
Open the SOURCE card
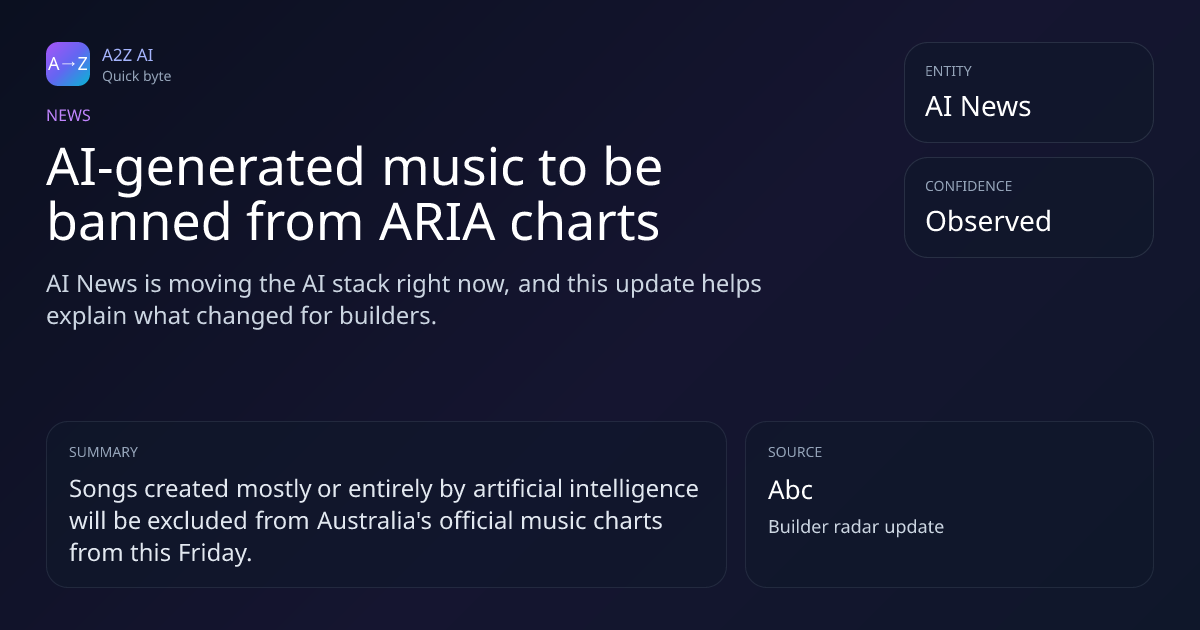click(x=948, y=504)
